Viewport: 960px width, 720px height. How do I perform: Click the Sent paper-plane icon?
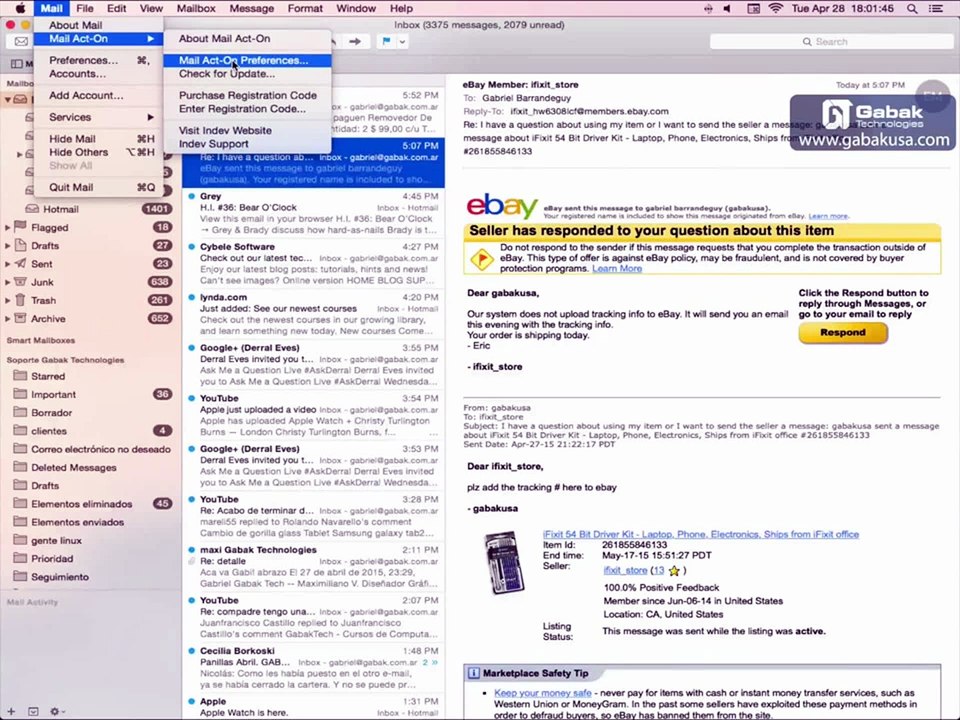(20, 263)
